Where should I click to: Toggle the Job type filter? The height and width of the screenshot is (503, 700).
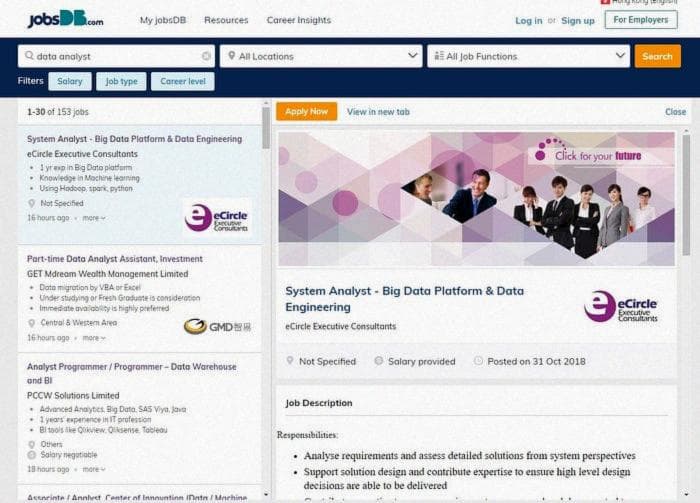pos(121,82)
